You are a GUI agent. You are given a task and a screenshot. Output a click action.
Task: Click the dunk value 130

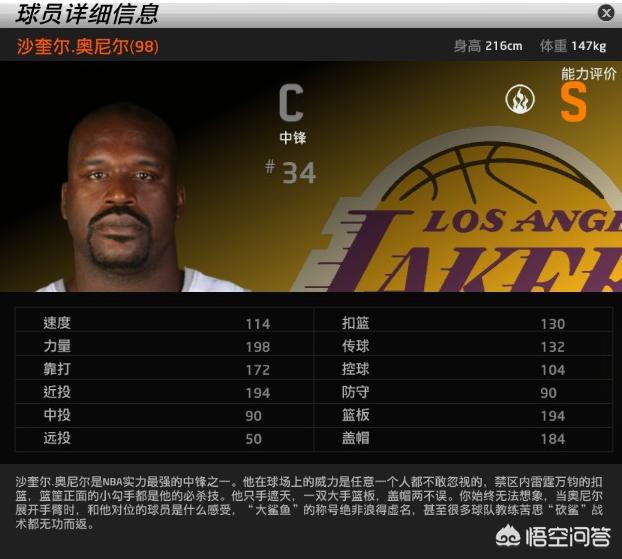(x=553, y=324)
